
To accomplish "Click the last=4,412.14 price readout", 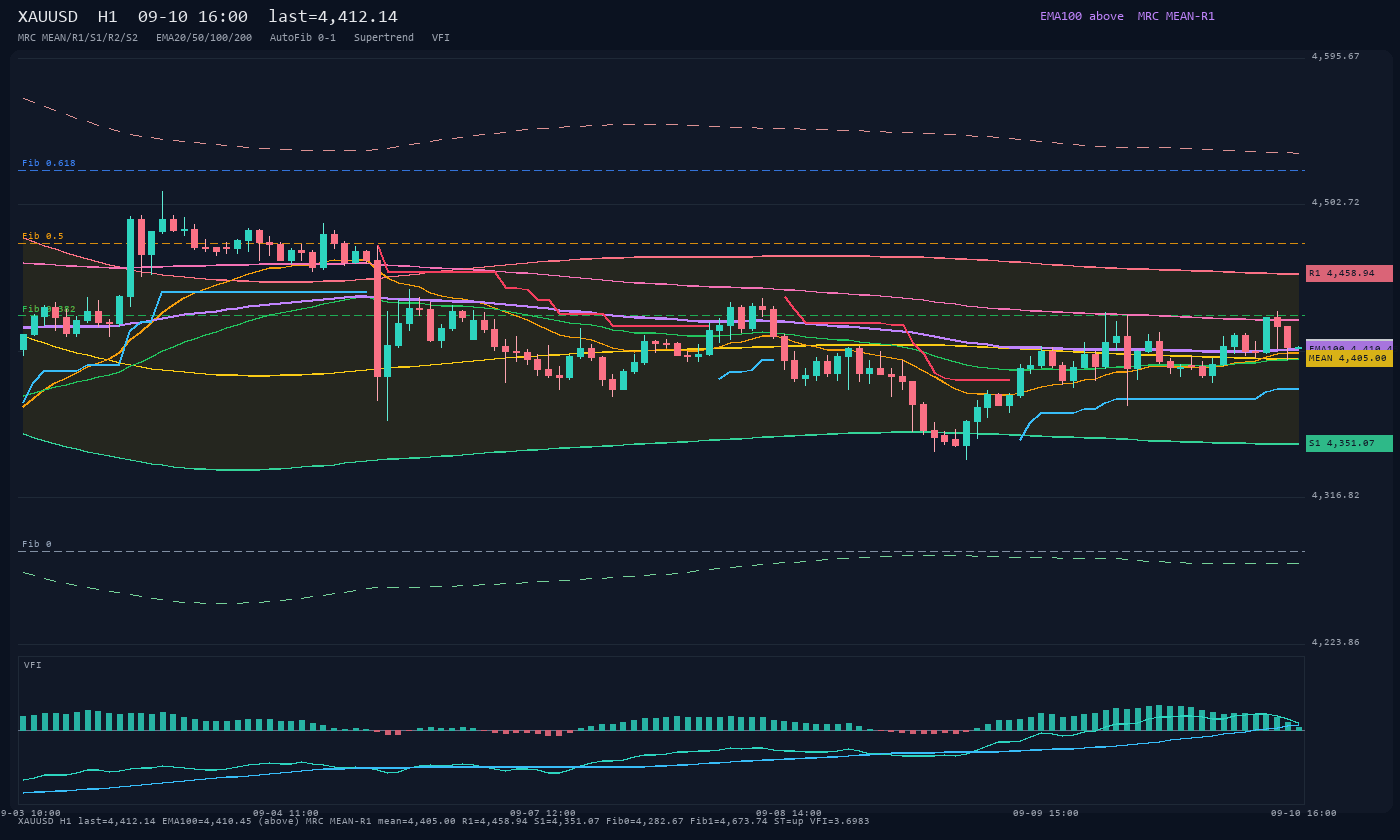I will pyautogui.click(x=333, y=17).
